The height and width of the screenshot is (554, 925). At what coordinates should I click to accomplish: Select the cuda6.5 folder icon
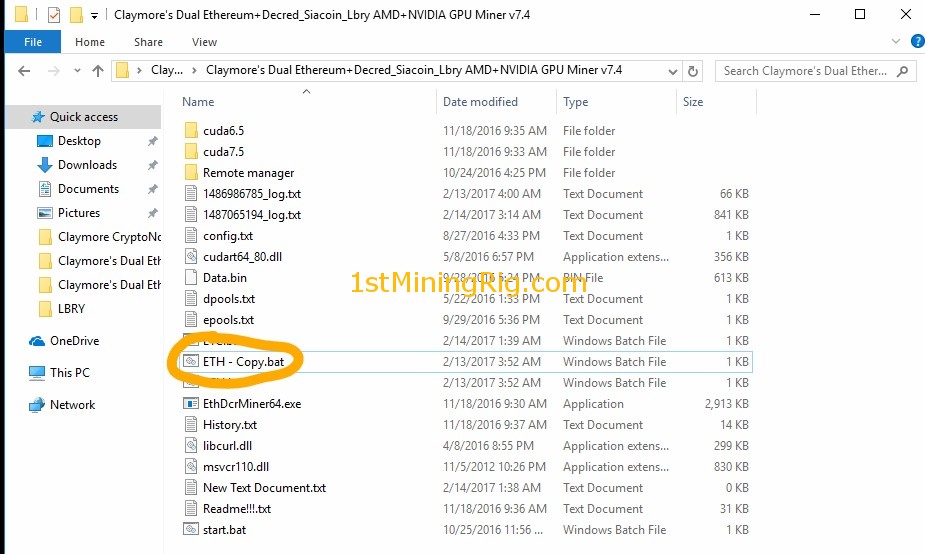191,130
